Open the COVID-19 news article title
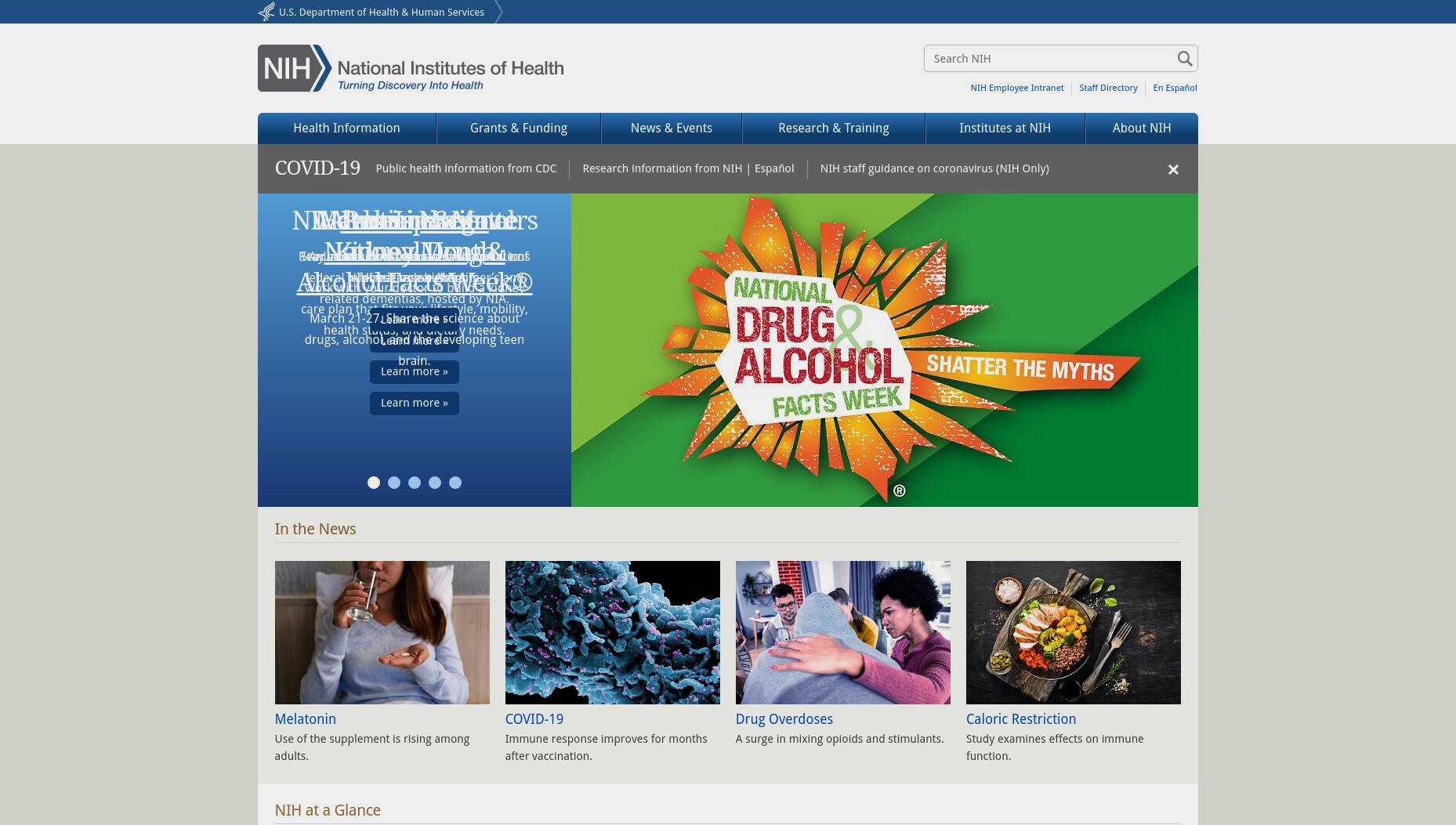This screenshot has width=1456, height=825. [x=534, y=719]
